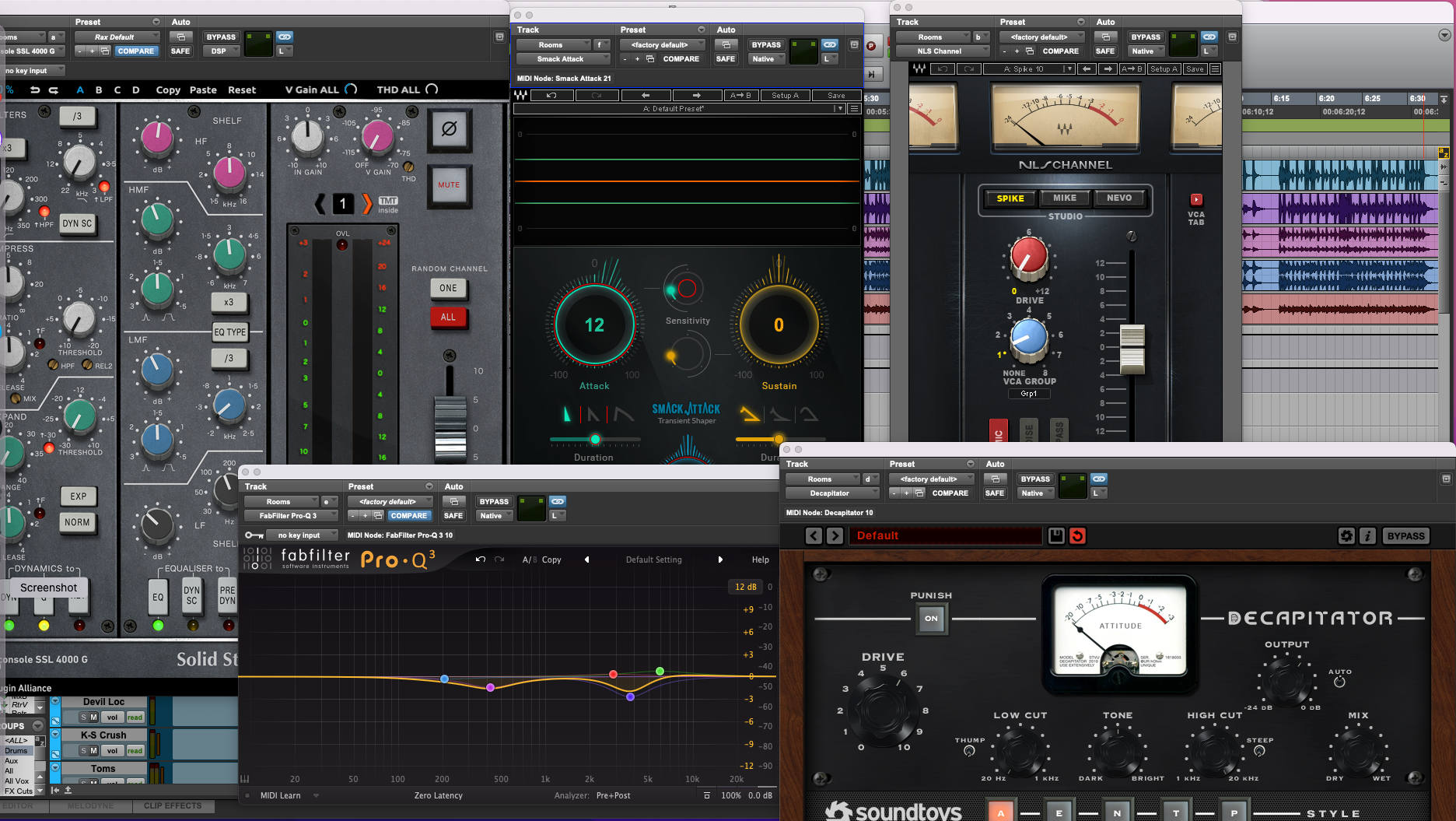
Task: Toggle Decapitator BYPASS button beside info icon
Action: point(1405,535)
